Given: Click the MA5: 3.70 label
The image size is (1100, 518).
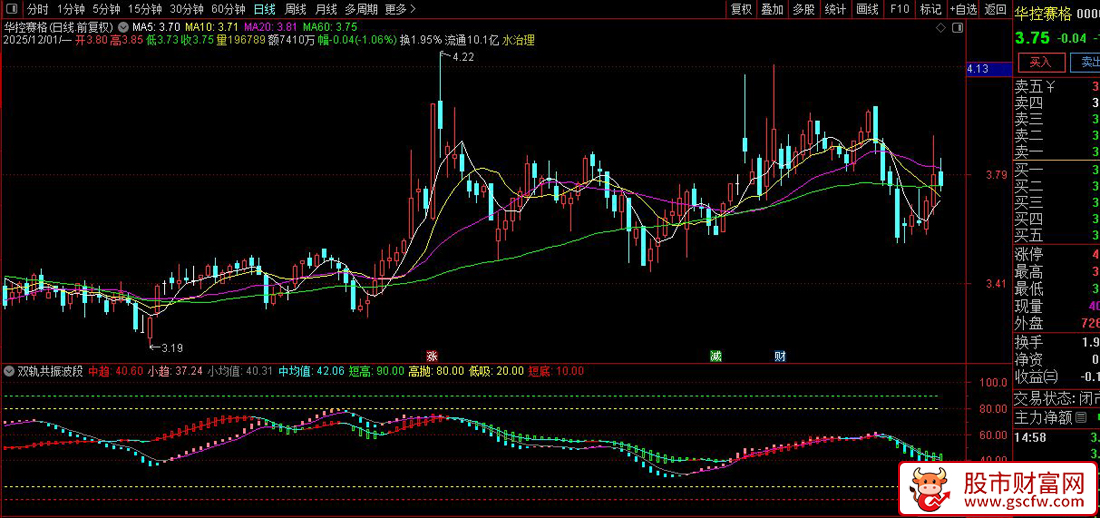Looking at the screenshot, I should coord(157,27).
